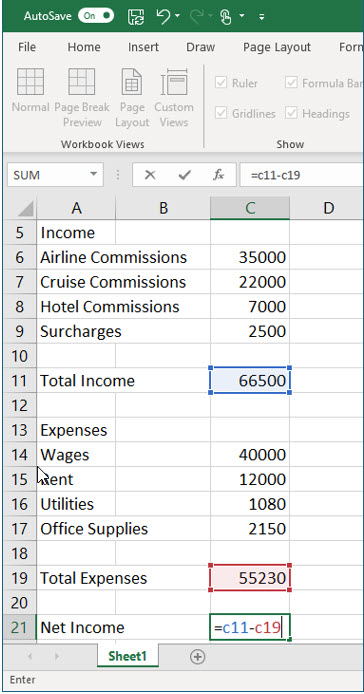Select the Page Layout view
The image size is (364, 694).
point(132,98)
